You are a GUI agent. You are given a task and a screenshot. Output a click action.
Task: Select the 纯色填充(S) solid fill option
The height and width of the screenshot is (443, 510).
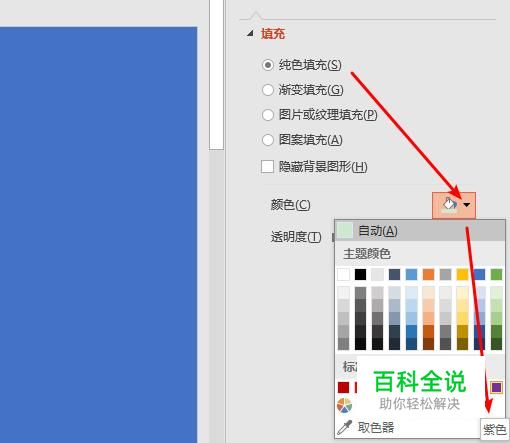[x=302, y=65]
